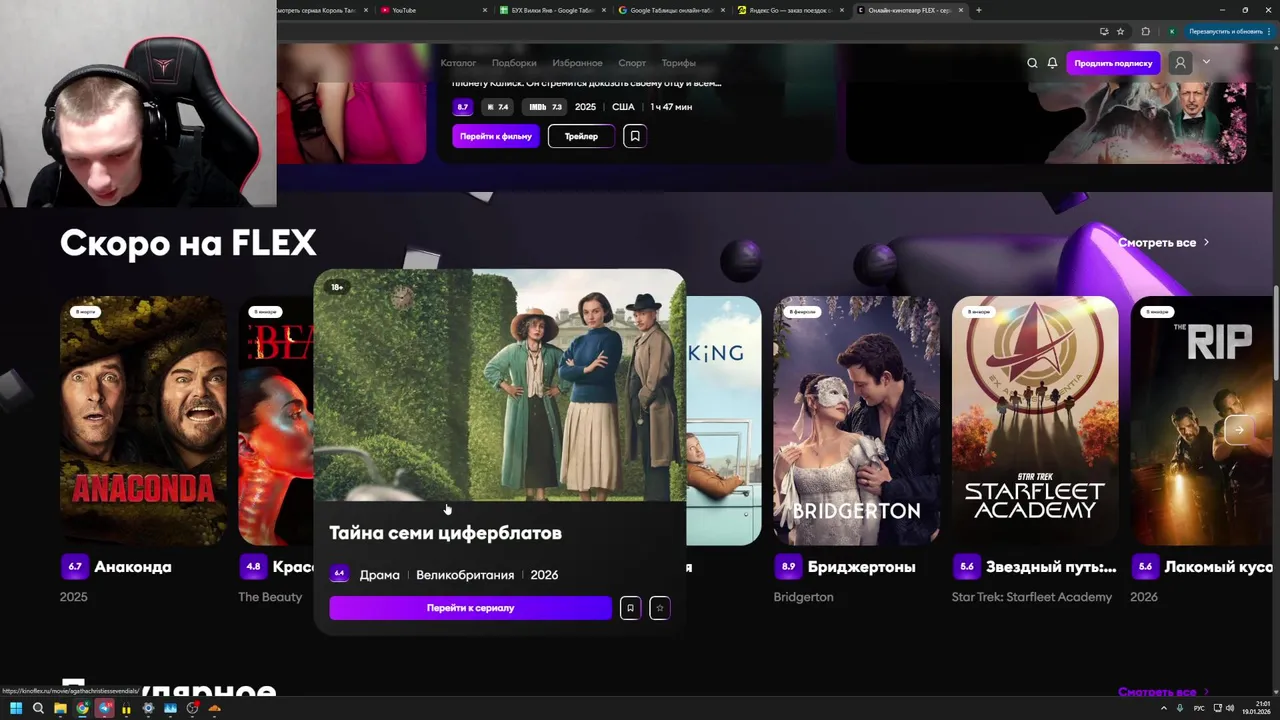Open the Starfleet Academy poster thumbnail
The image size is (1280, 720).
1035,420
